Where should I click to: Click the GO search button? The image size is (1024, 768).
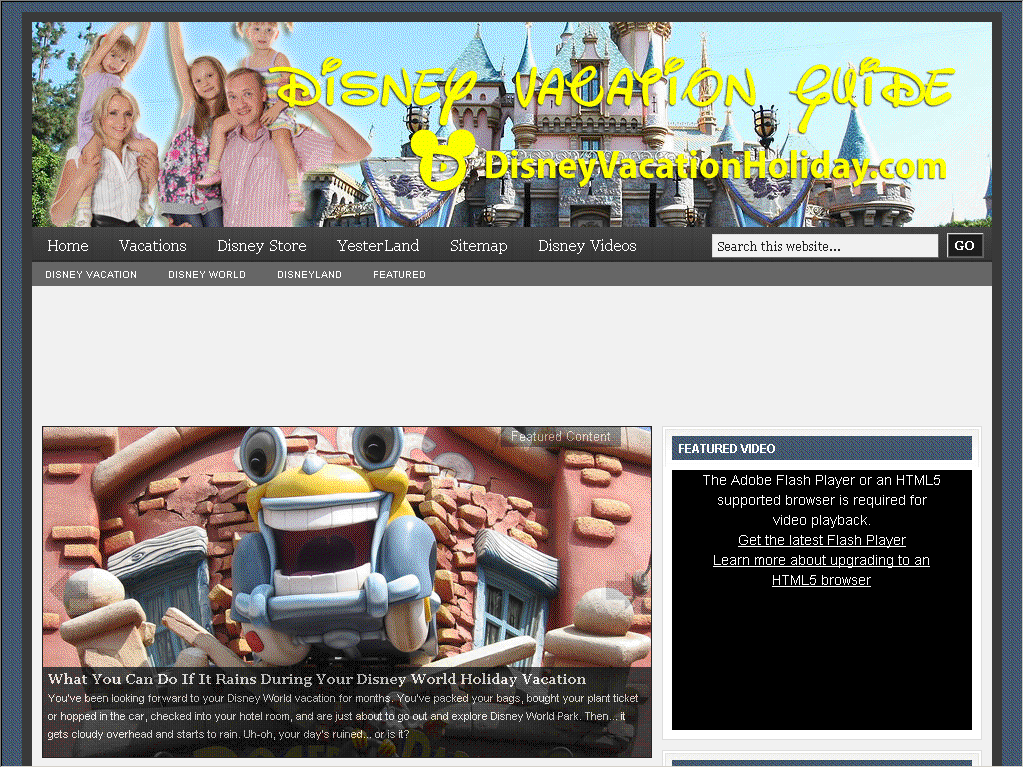965,246
